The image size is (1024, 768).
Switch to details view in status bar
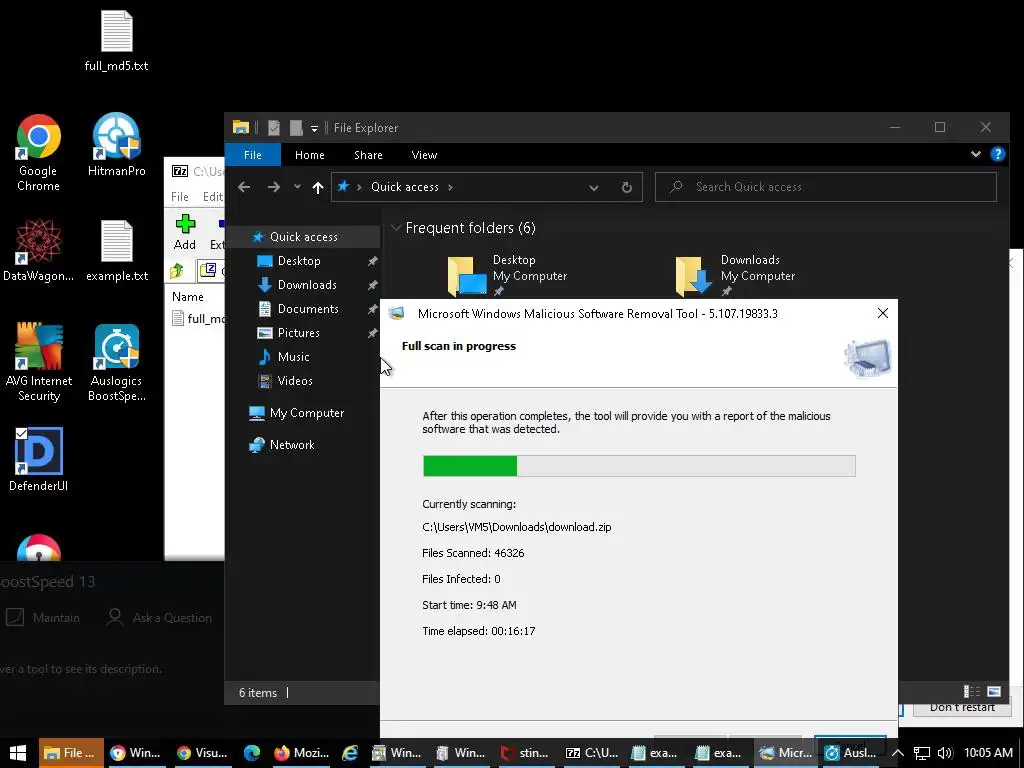coord(972,692)
